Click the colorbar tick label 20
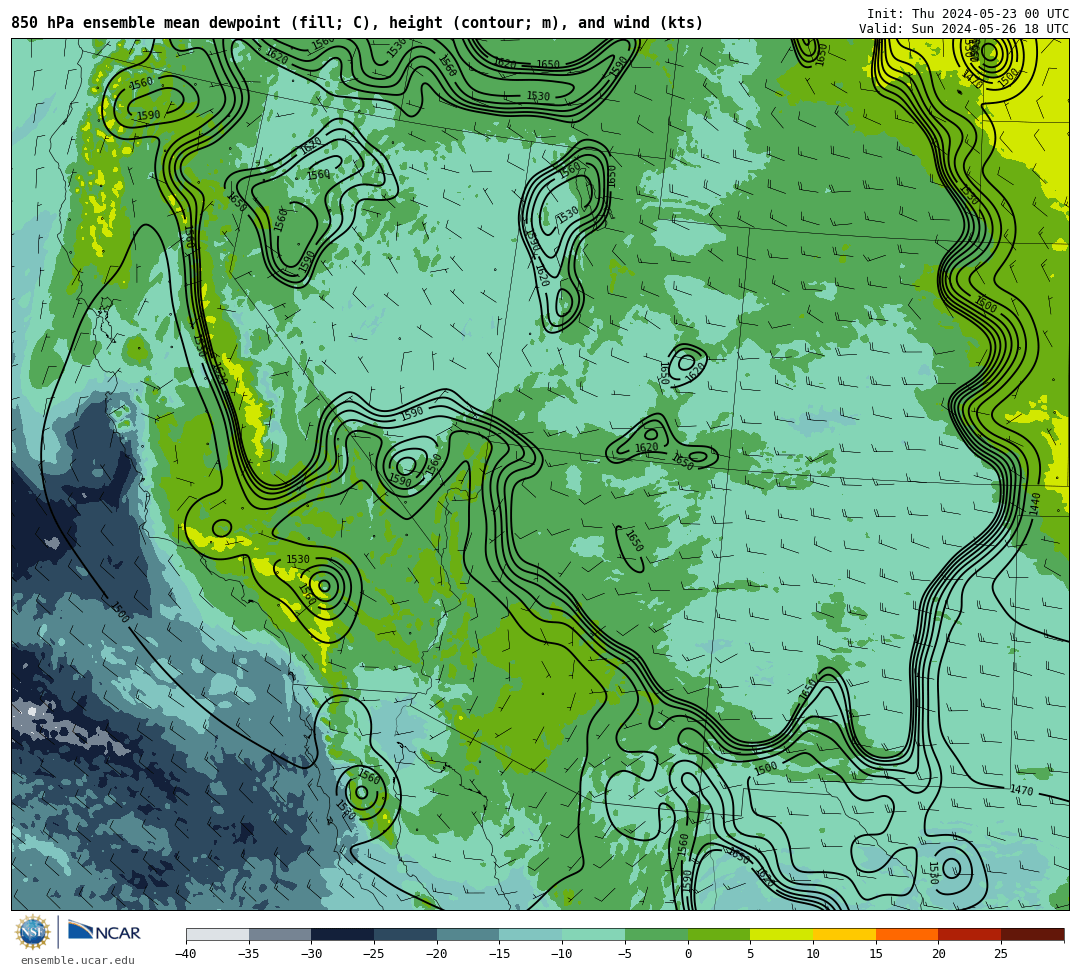This screenshot has width=1080, height=973. pyautogui.click(x=939, y=954)
